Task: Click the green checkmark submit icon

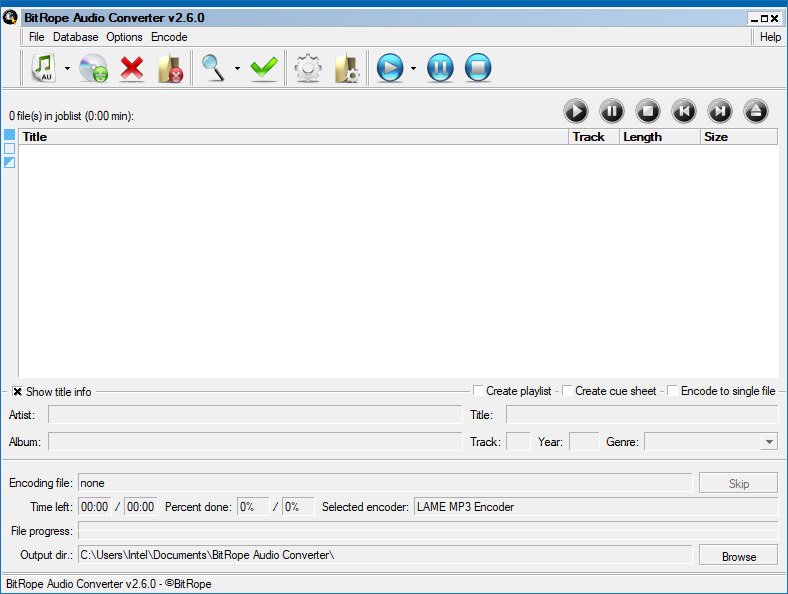Action: coord(264,68)
